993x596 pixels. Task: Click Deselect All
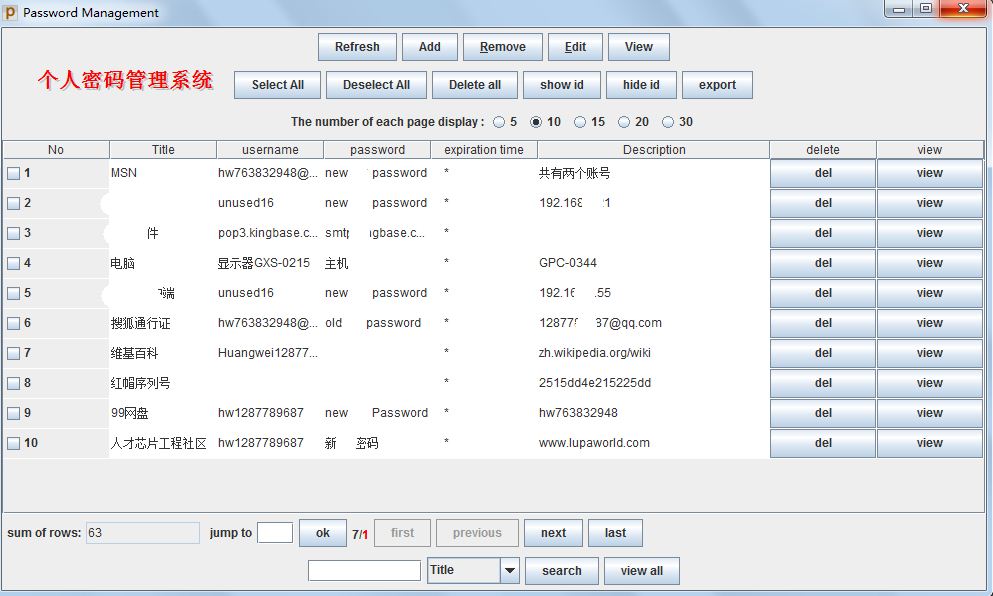(376, 85)
